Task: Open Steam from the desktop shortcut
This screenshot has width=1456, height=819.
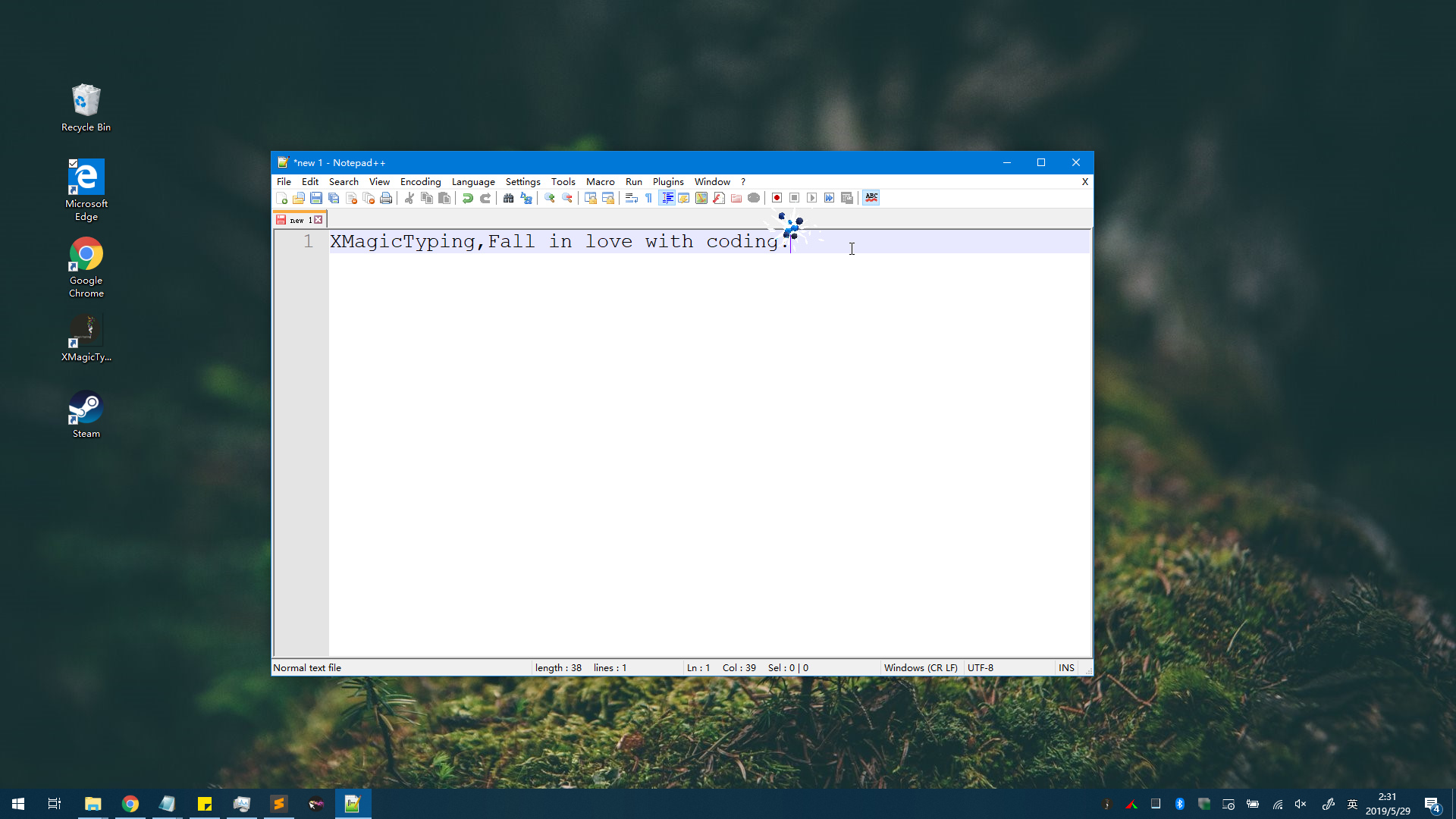Action: point(85,406)
